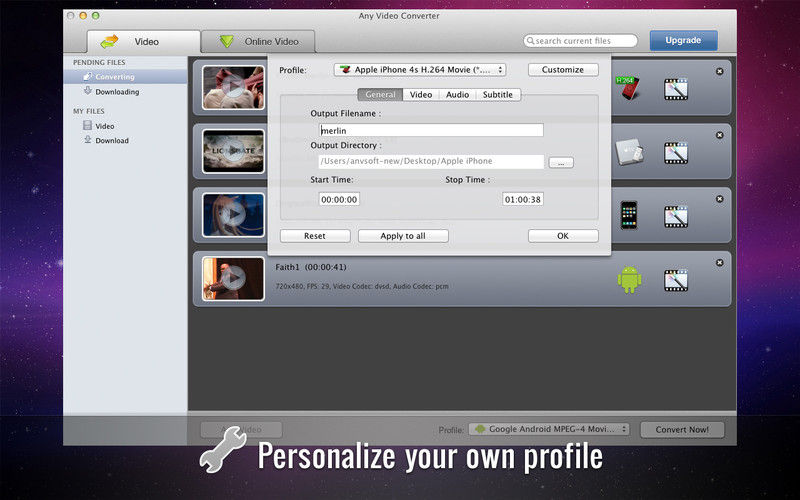Click the Stop Time field
800x500 pixels.
(522, 199)
